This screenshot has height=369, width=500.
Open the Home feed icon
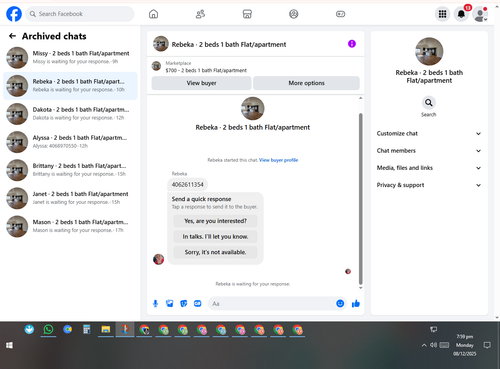(x=153, y=14)
